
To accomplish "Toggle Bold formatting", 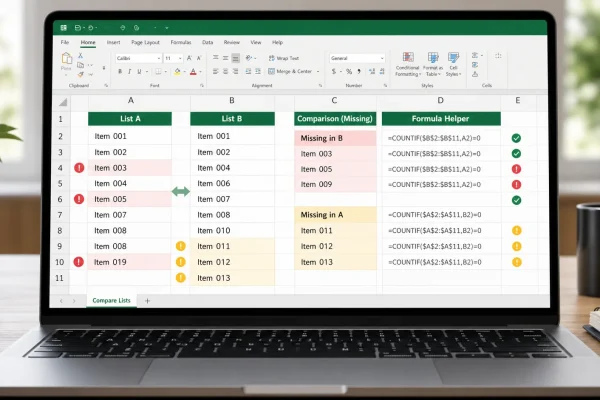I will pyautogui.click(x=120, y=72).
